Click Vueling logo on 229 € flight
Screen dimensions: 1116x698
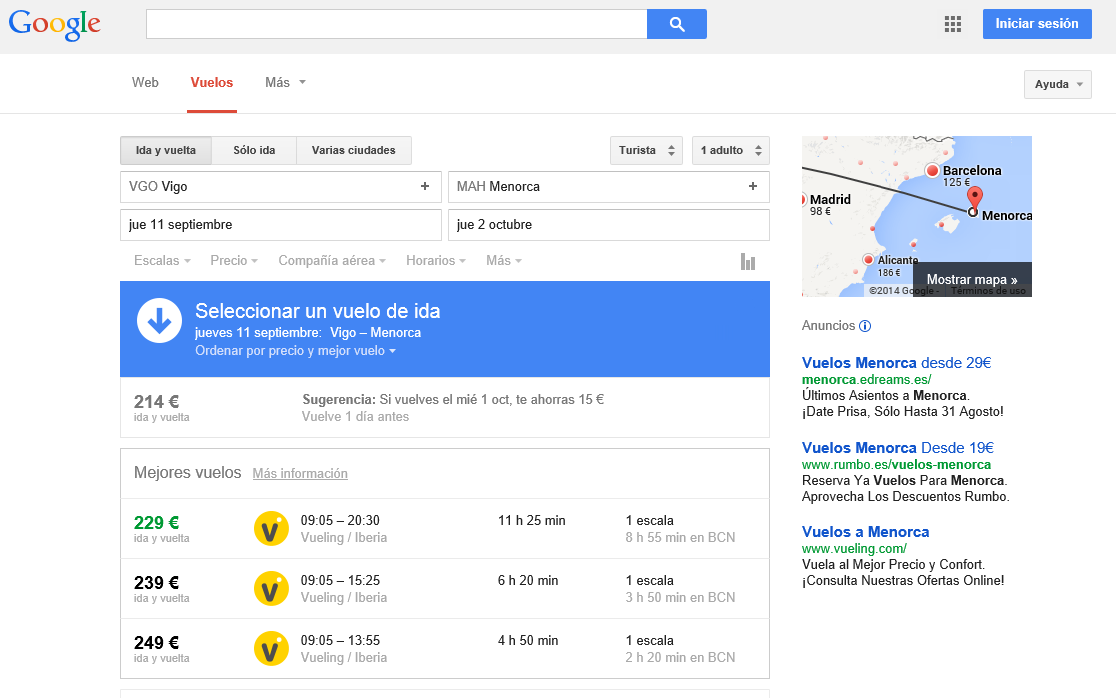coord(271,529)
